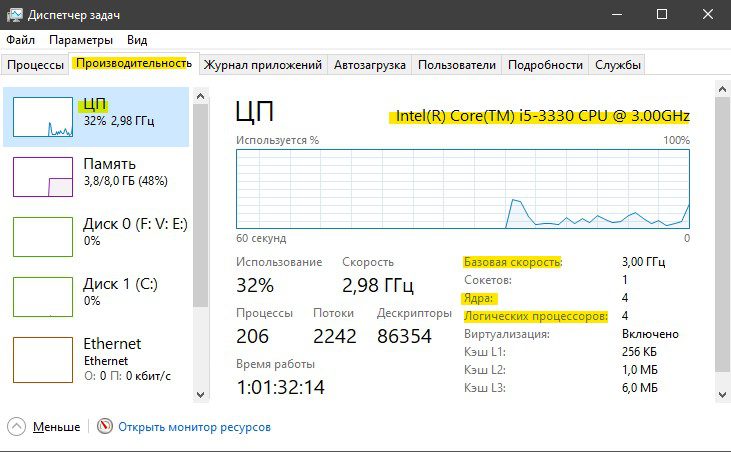Image resolution: width=731 pixels, height=452 pixels.
Task: Click the down arrow of the right pane scrollbar
Action: click(722, 395)
